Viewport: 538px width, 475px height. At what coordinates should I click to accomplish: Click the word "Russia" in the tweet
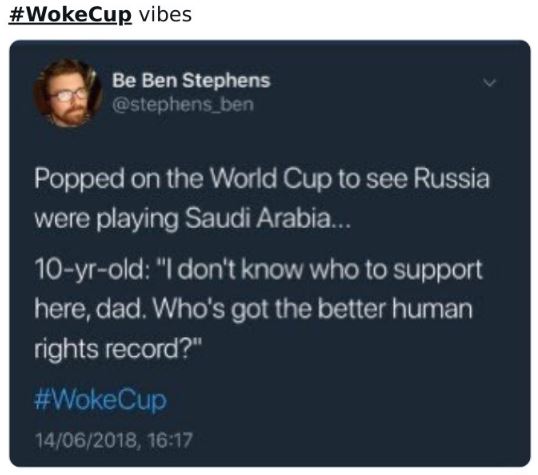click(x=451, y=179)
